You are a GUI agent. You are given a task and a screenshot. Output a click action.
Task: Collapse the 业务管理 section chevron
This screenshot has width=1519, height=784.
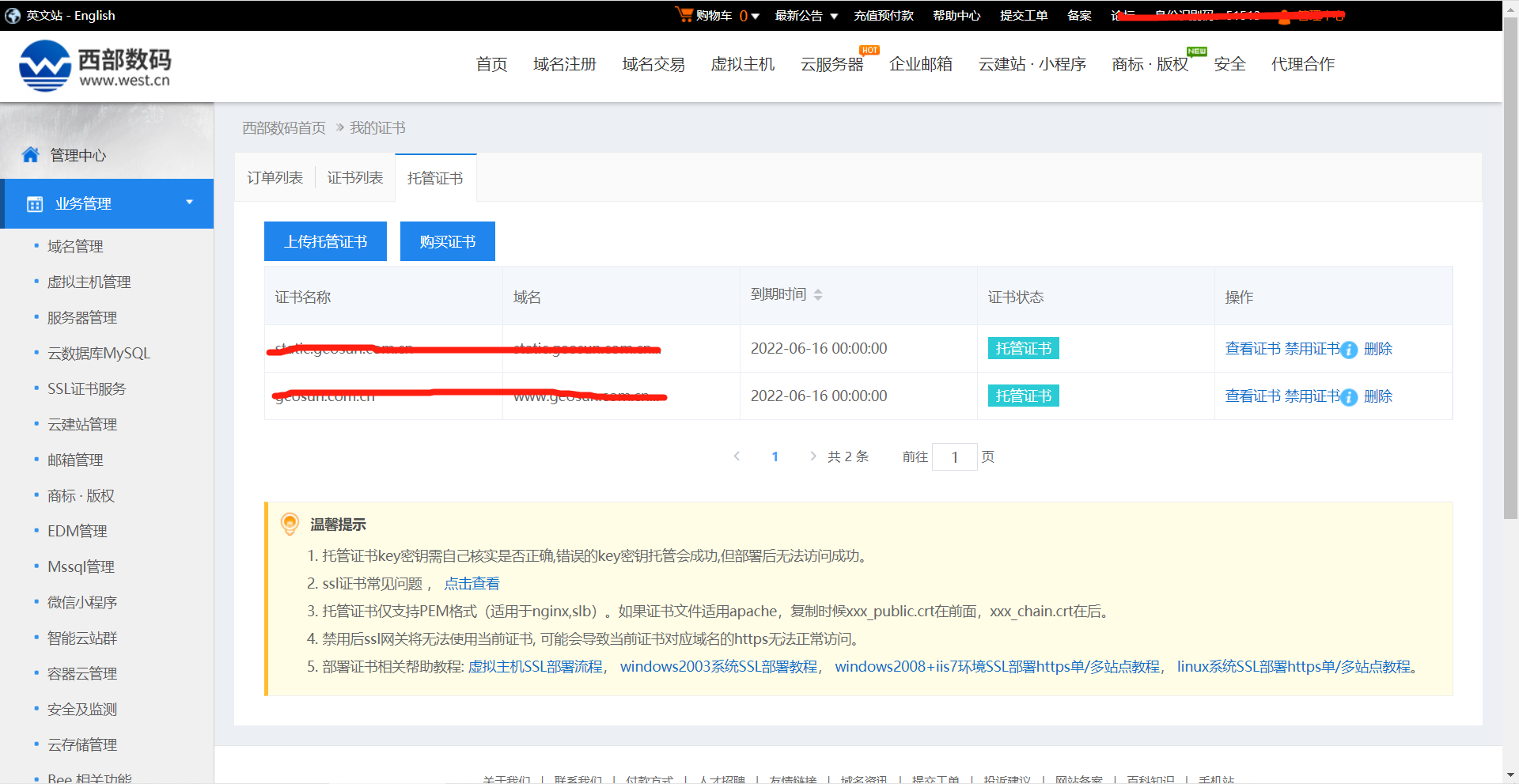190,203
